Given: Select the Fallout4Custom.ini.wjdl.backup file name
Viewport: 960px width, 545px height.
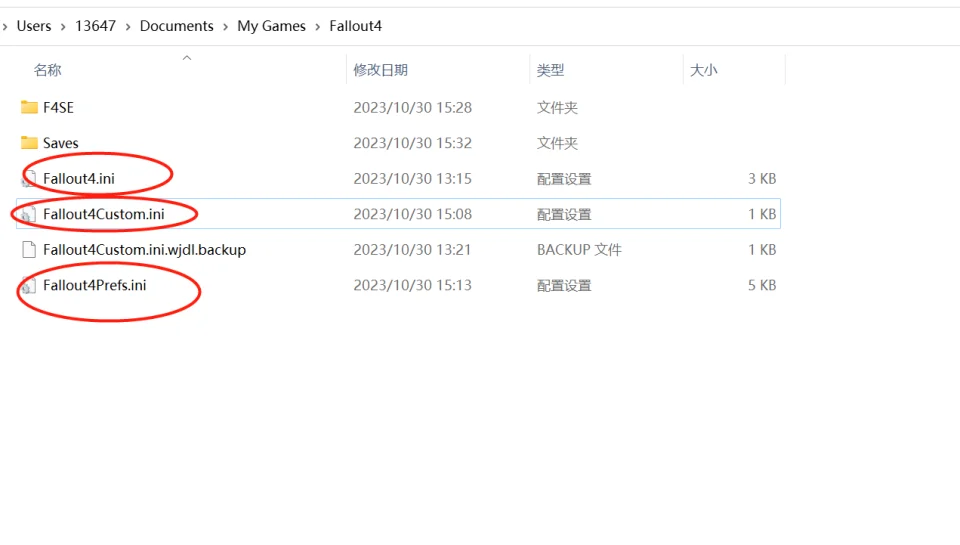Looking at the screenshot, I should tap(144, 250).
